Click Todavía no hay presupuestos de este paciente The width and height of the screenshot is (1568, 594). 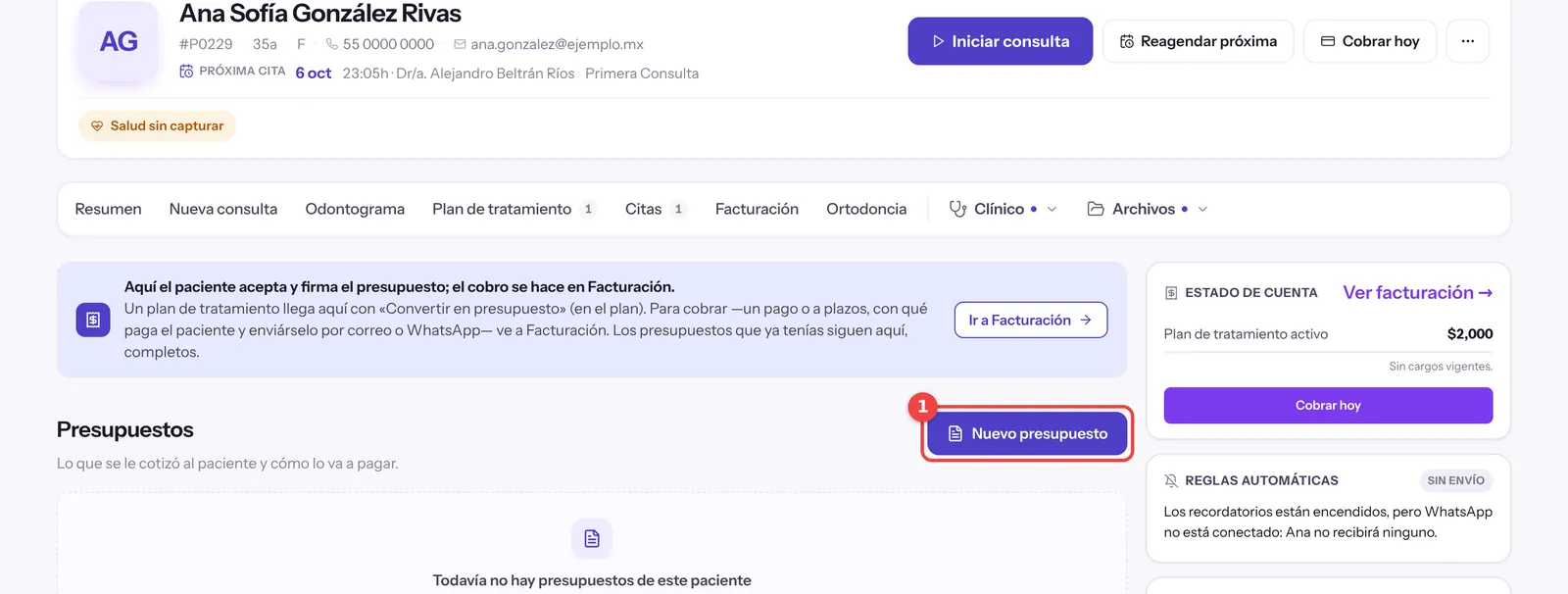click(x=592, y=580)
